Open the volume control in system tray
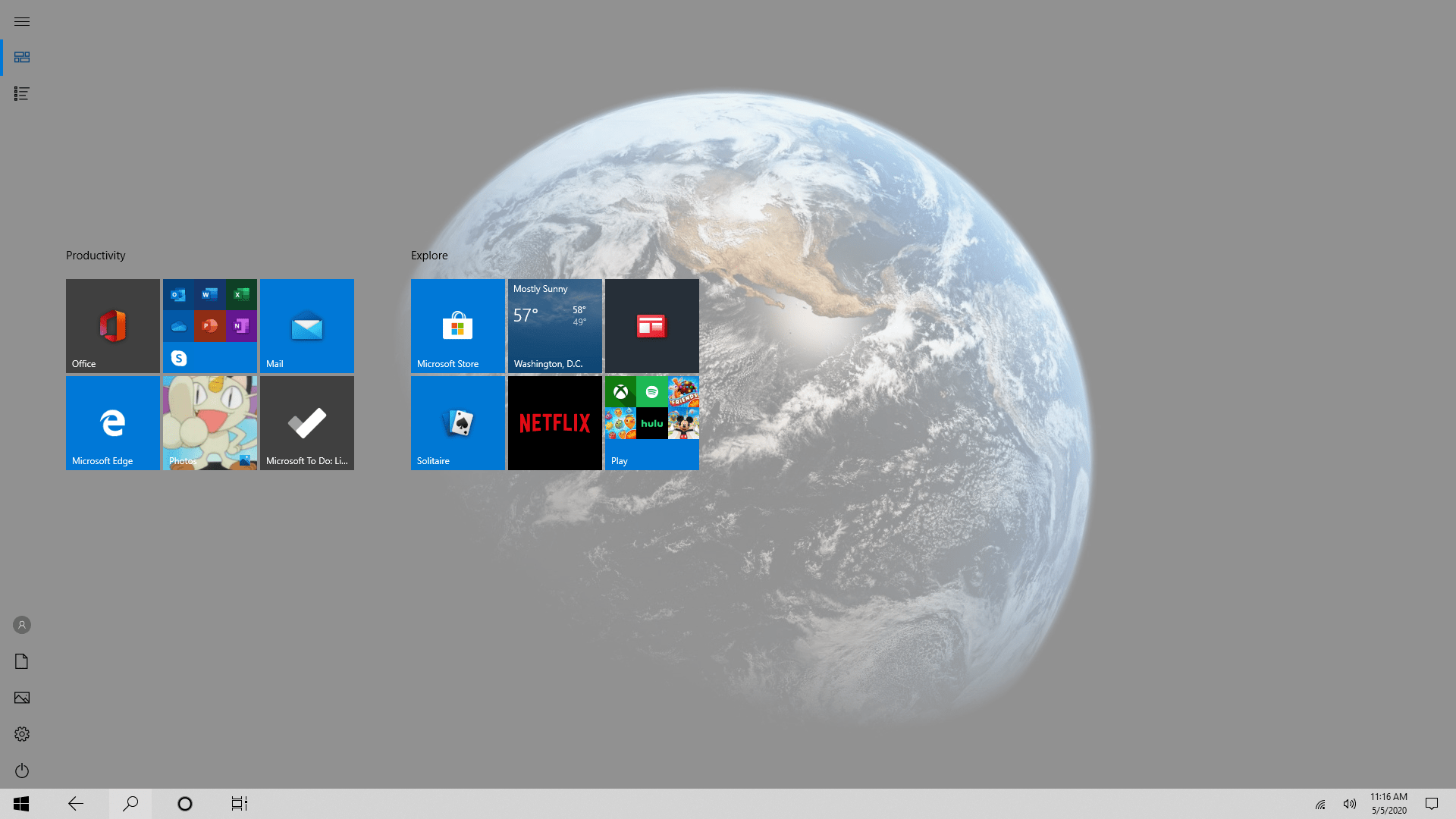This screenshot has height=819, width=1456. coord(1349,804)
